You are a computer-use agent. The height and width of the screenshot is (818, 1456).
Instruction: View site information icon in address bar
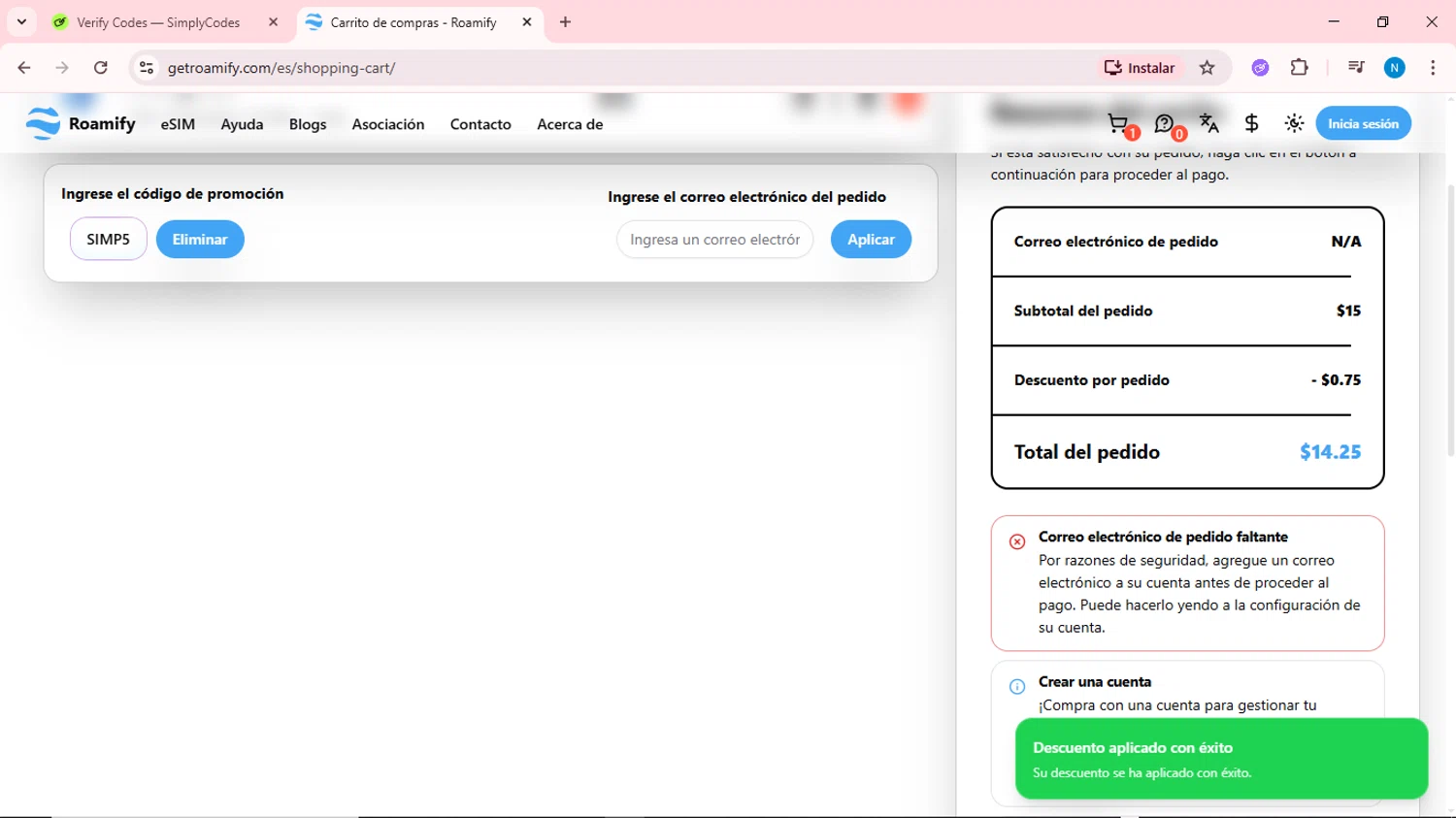coord(146,68)
